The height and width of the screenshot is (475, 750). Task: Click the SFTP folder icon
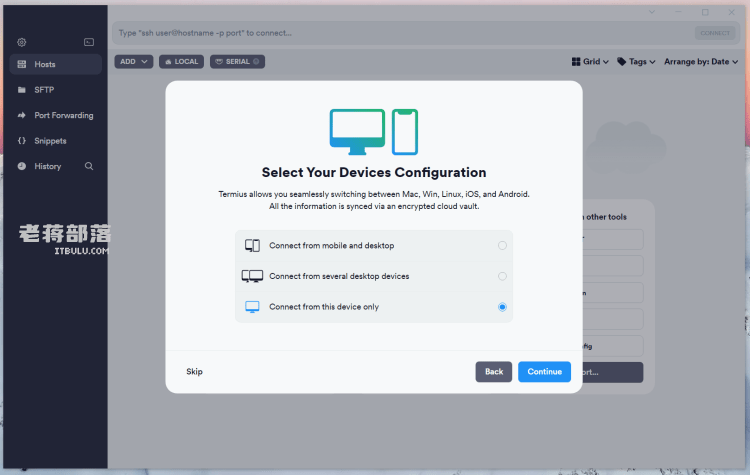pyautogui.click(x=22, y=89)
